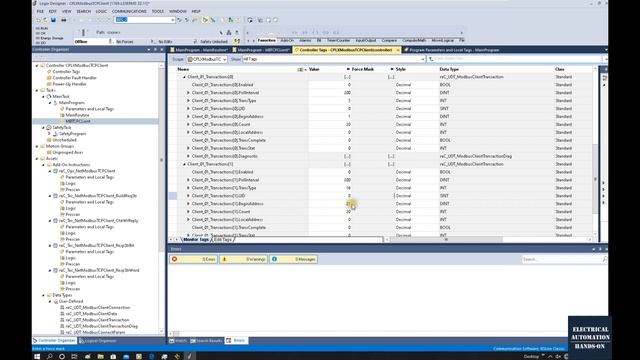Click the Errors panel Search field
Viewport: 640px width, 360px height.
pyautogui.click(x=562, y=259)
